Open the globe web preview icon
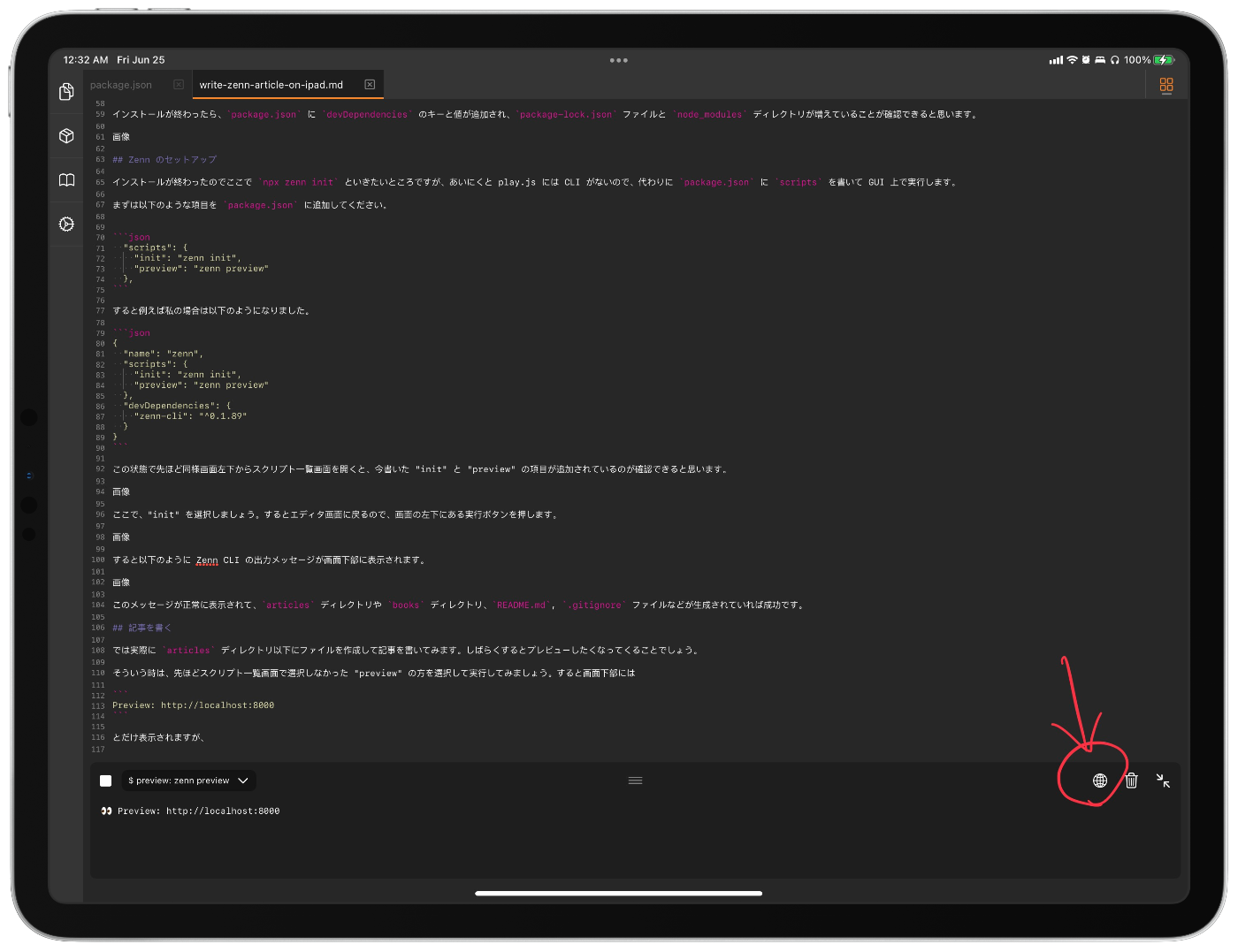This screenshot has height=952, width=1238. [1100, 781]
